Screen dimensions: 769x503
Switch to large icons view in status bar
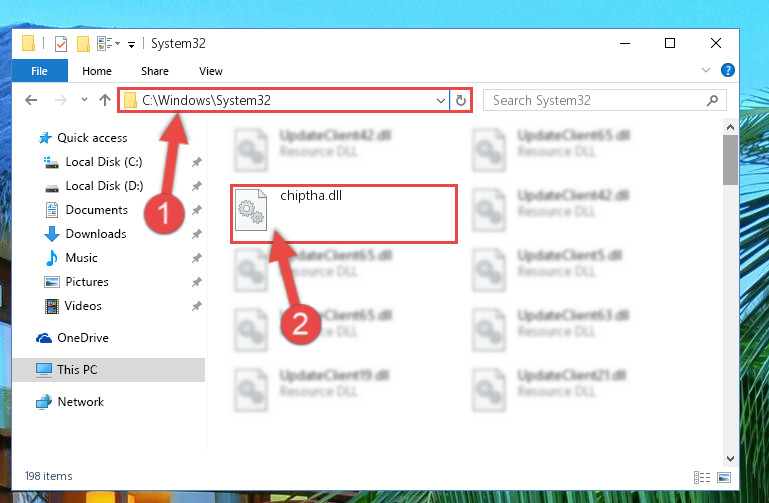click(x=724, y=477)
